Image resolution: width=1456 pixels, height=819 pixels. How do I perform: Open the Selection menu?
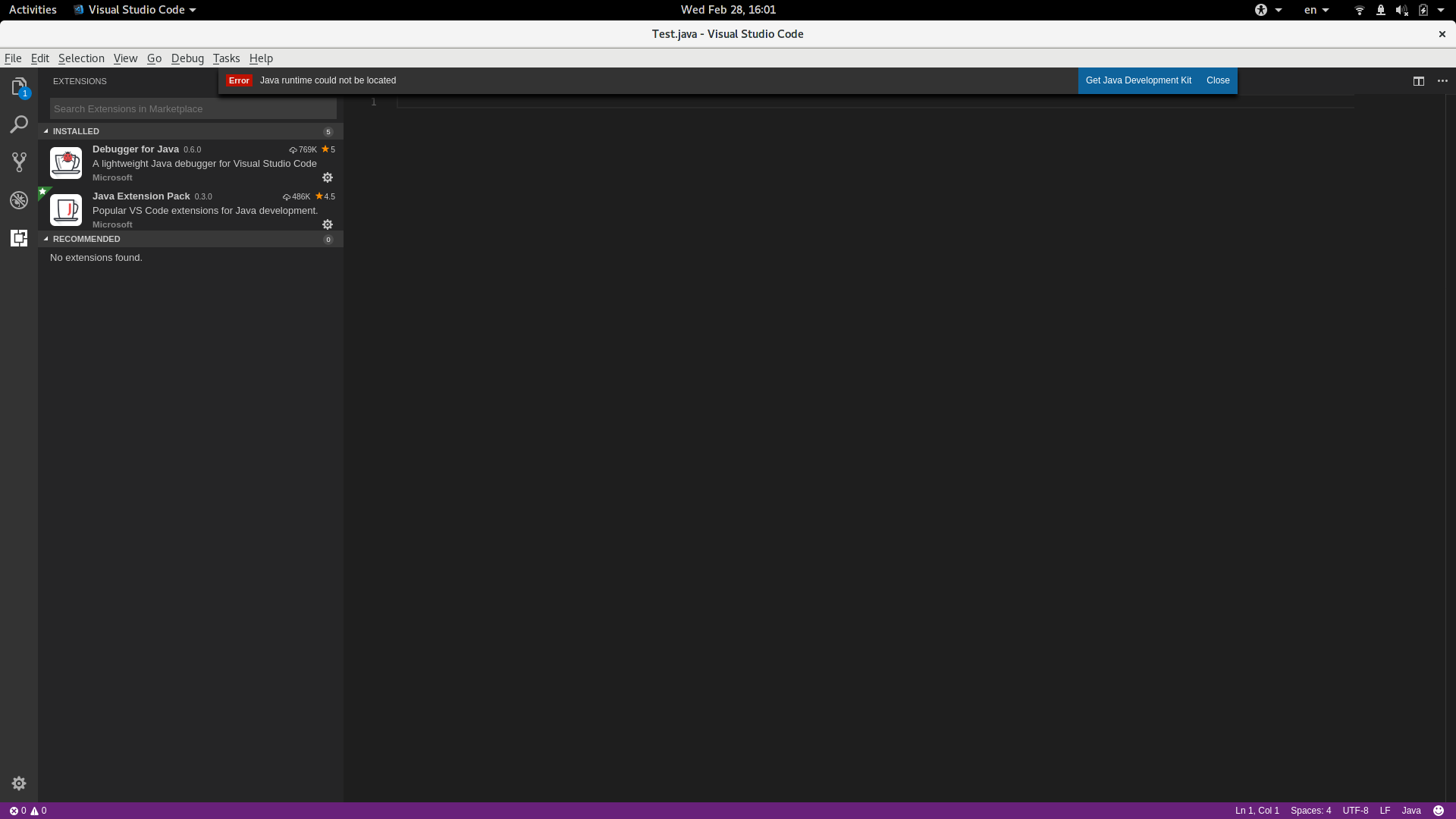point(81,58)
